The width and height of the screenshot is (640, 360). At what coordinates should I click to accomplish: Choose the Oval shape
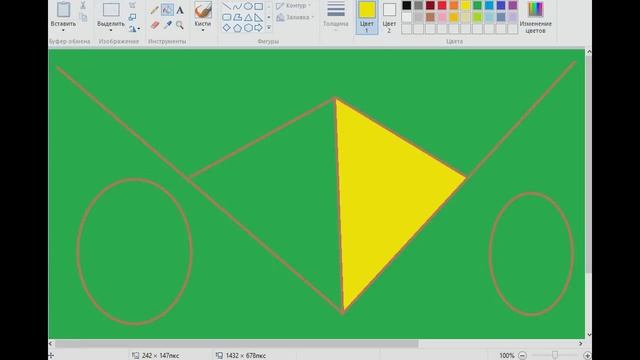click(x=248, y=7)
